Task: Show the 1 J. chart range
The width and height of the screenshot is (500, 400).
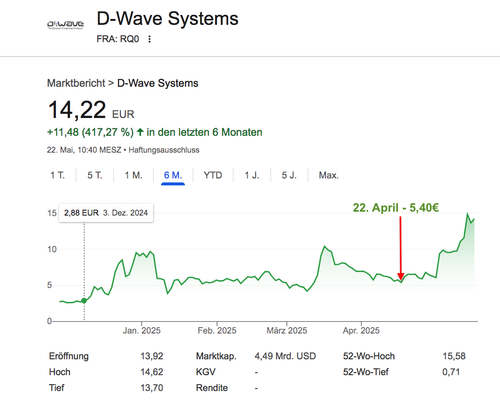Action: coord(252,175)
